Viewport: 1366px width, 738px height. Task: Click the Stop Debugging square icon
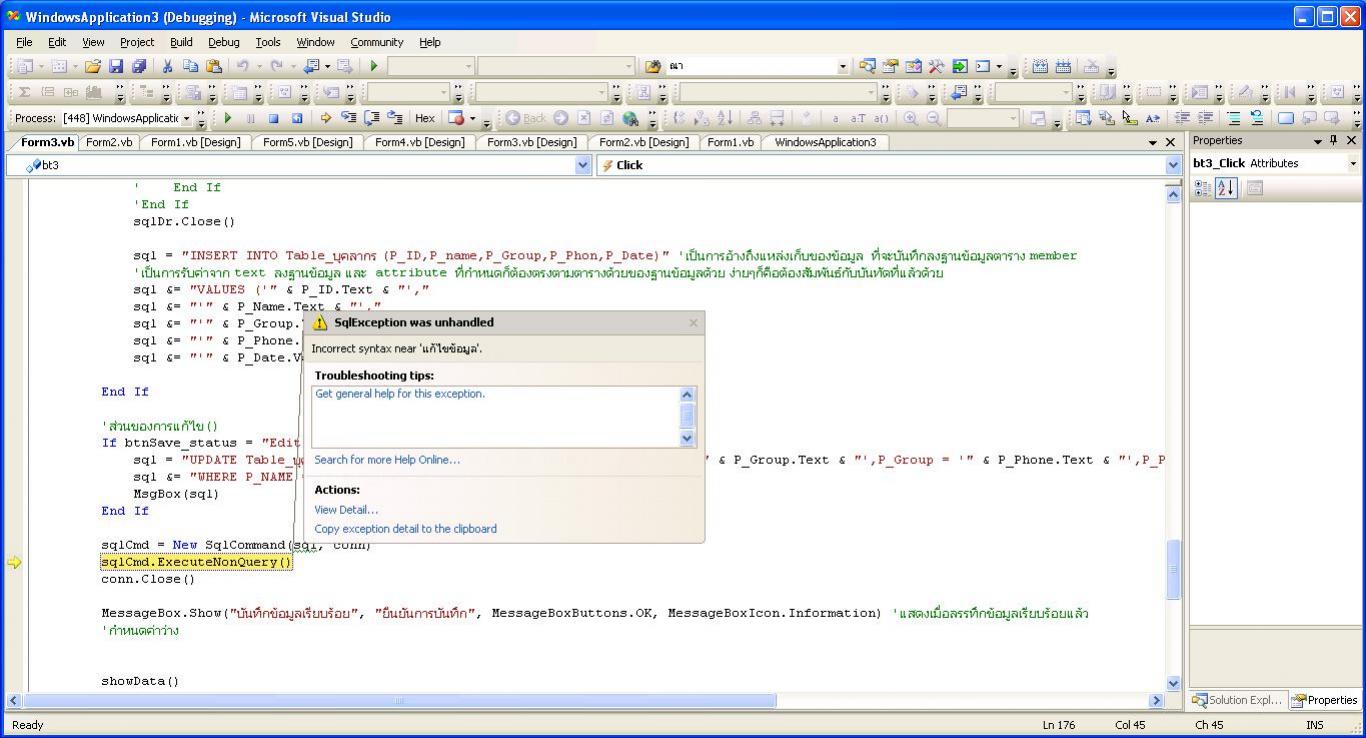tap(273, 118)
